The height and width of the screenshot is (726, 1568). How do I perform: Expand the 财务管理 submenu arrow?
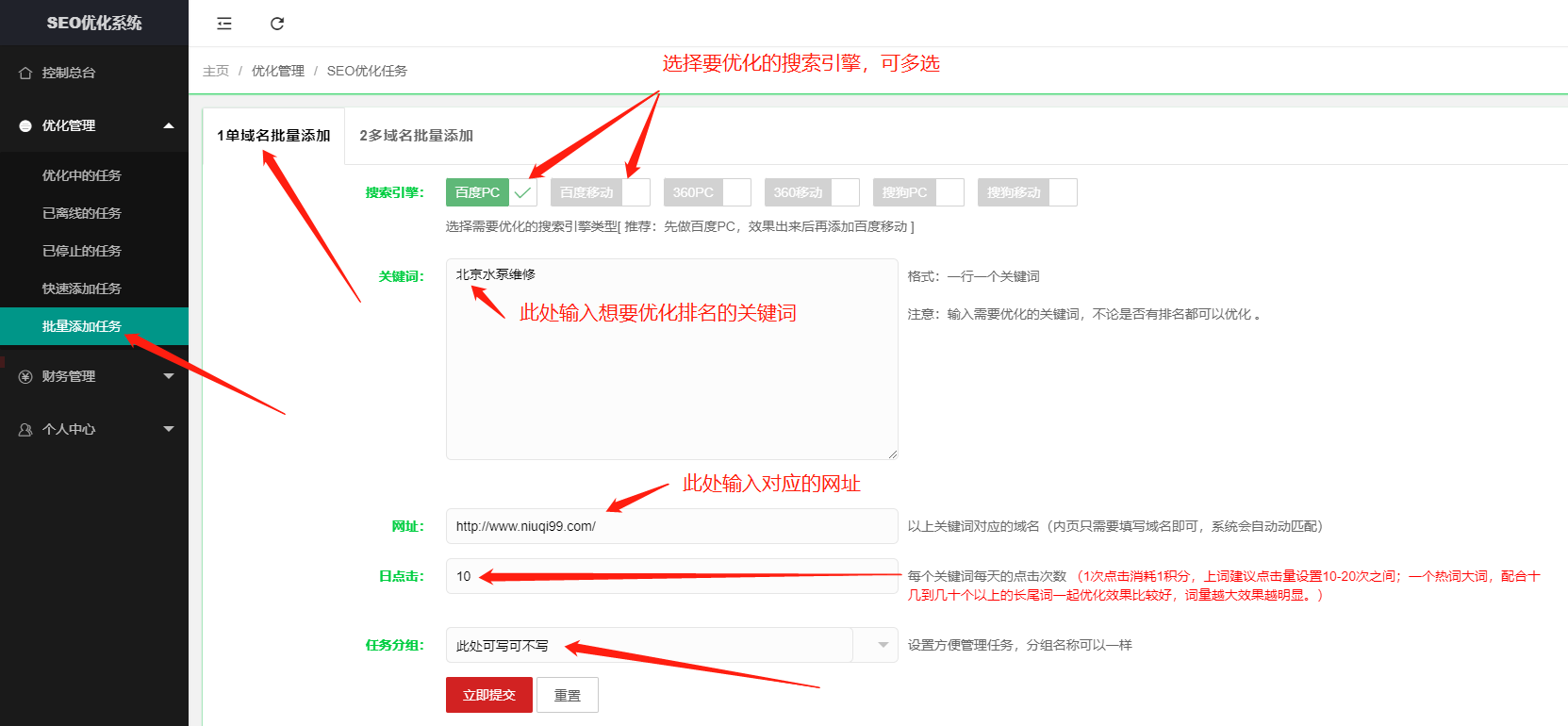pyautogui.click(x=169, y=376)
